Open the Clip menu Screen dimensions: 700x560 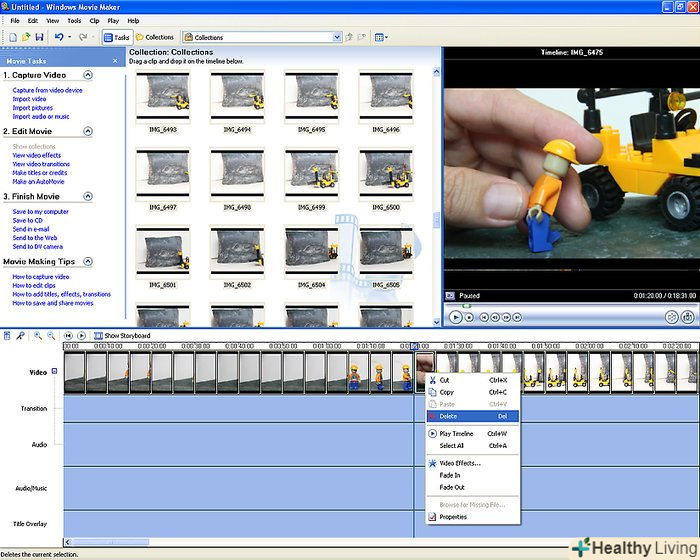pos(94,20)
